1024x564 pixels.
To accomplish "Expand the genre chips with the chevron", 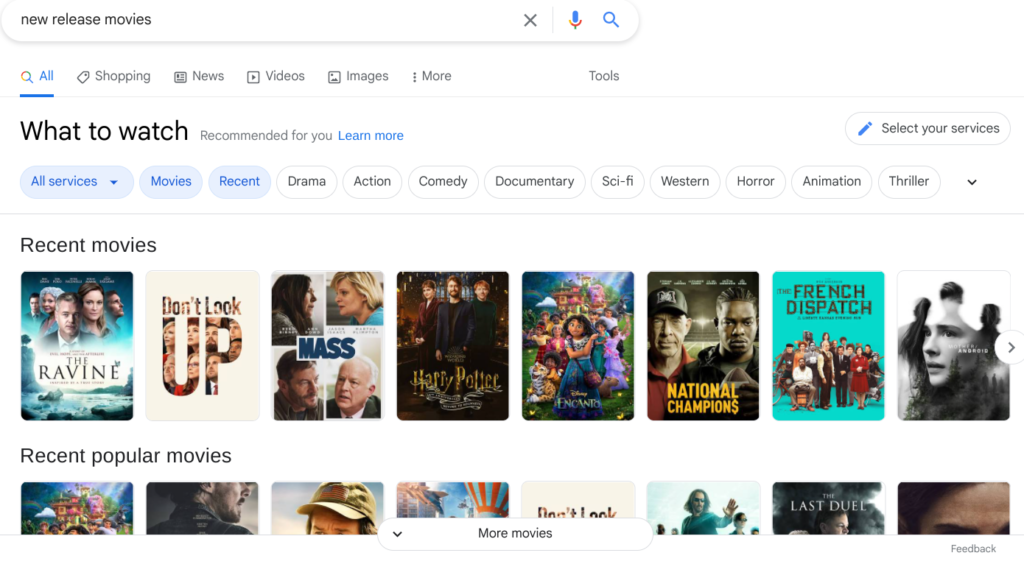I will point(971,182).
